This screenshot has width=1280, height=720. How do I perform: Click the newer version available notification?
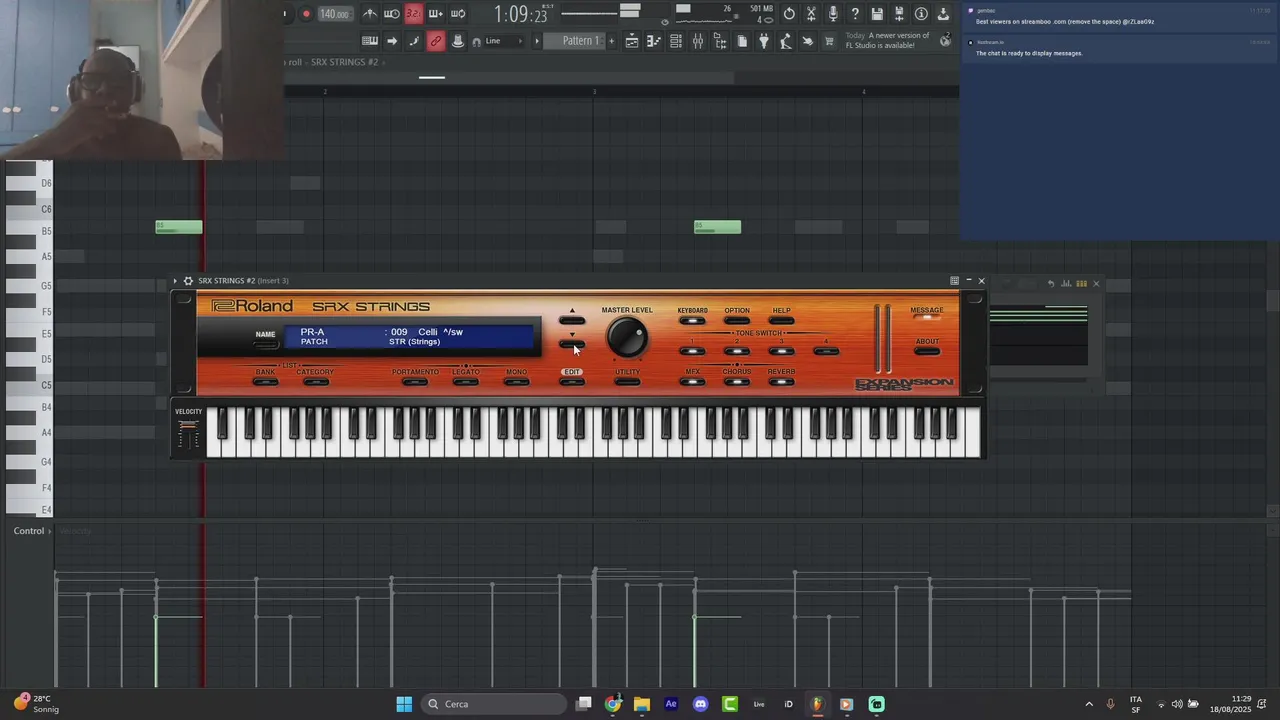coord(898,40)
